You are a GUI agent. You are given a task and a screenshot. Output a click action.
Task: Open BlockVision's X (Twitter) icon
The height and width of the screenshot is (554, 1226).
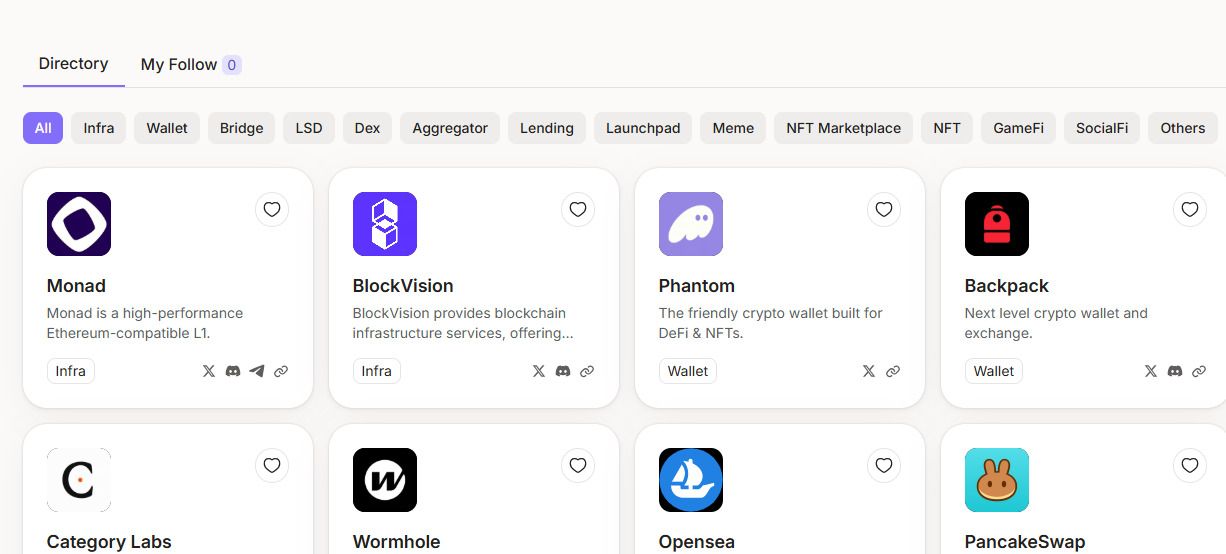(x=539, y=371)
